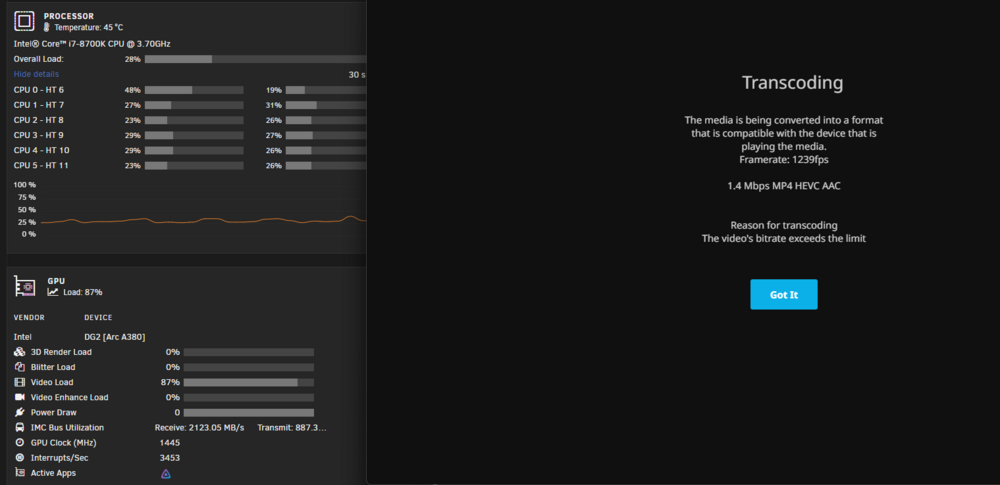Click the 'CPU 5 - HT 11' row label
The width and height of the screenshot is (1000, 485).
pos(41,165)
